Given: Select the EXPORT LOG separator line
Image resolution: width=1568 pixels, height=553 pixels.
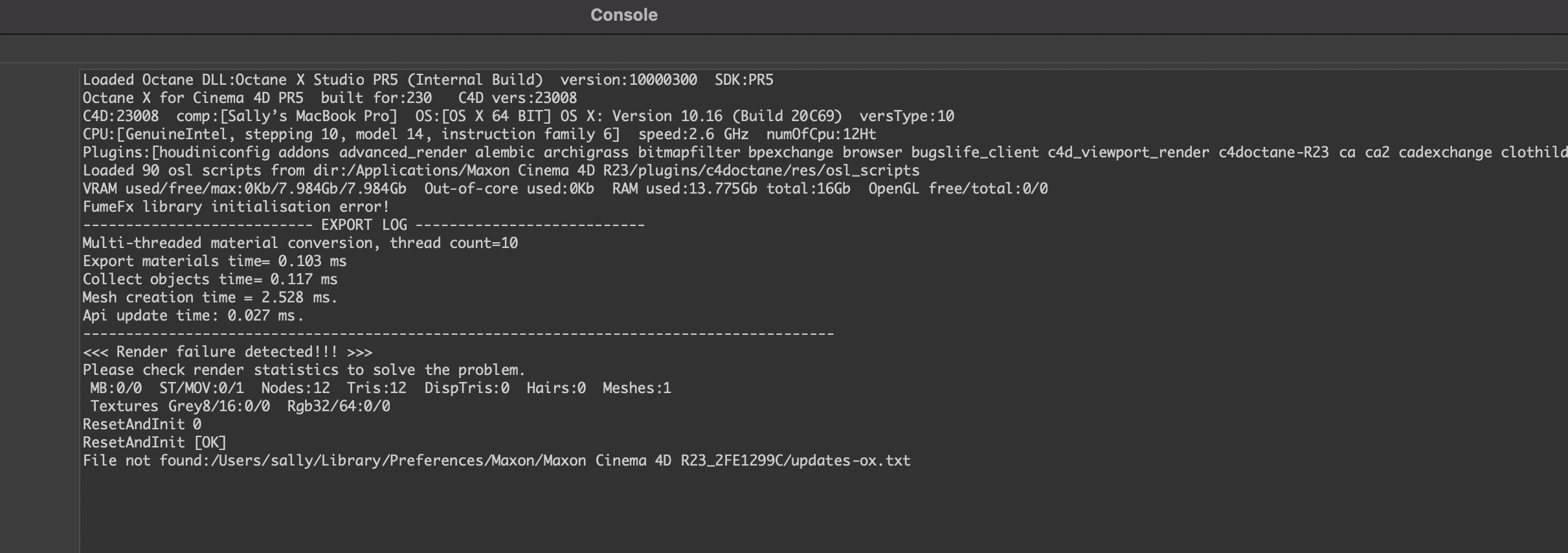Looking at the screenshot, I should coord(363,225).
